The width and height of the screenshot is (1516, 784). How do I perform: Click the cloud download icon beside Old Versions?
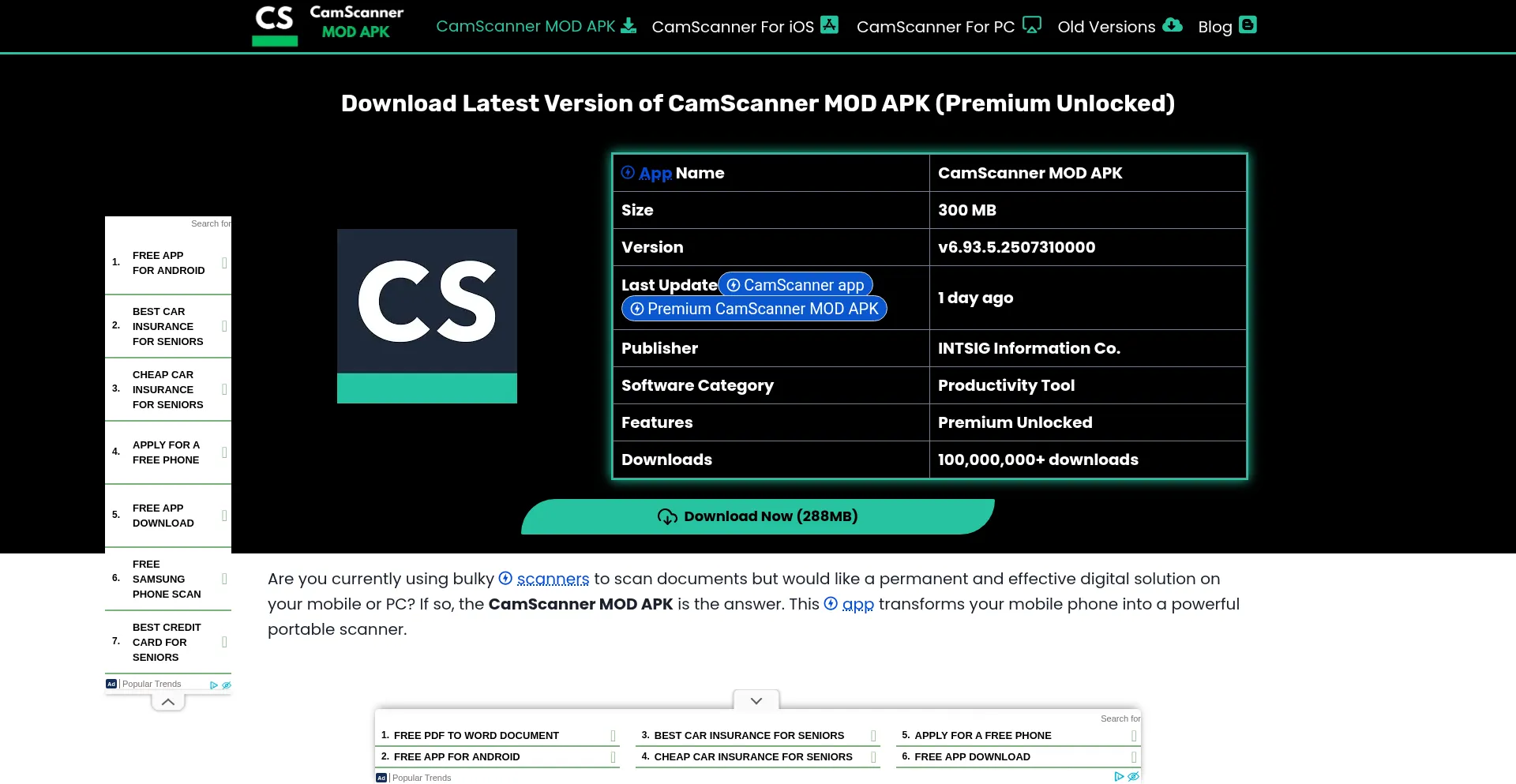[1173, 24]
